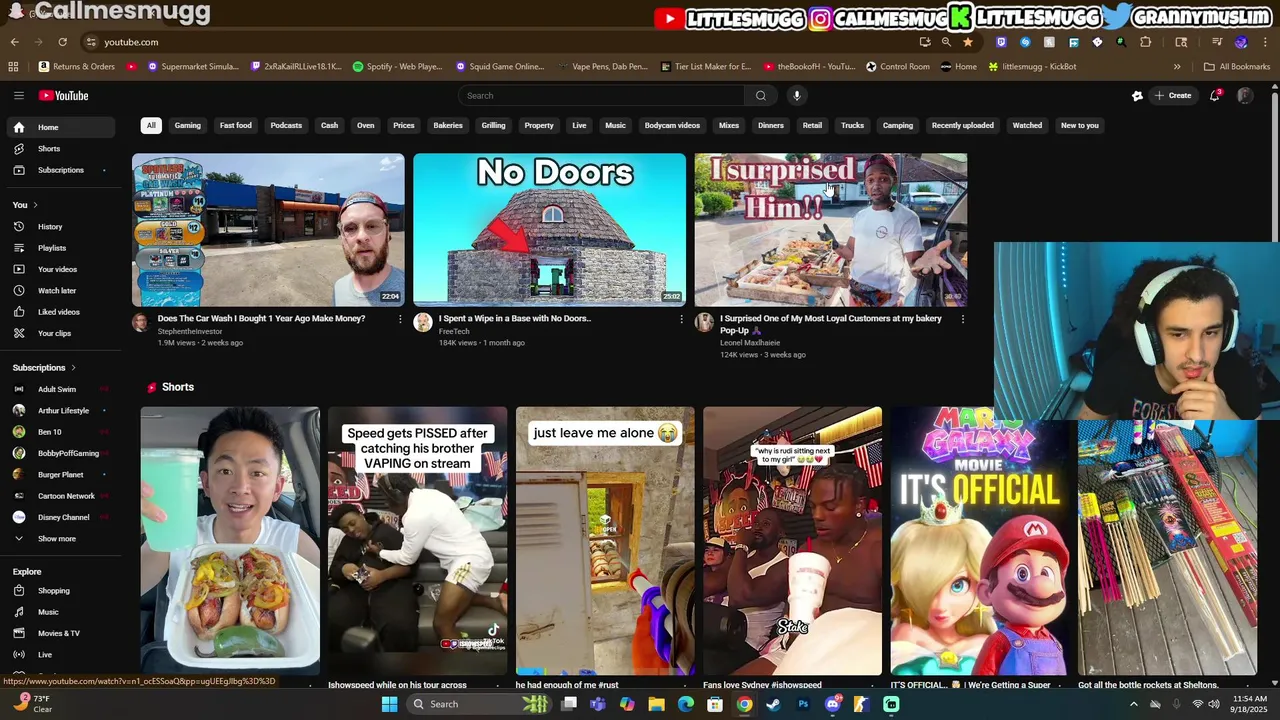The width and height of the screenshot is (1280, 720).
Task: Open options for the car wash video
Action: point(400,319)
